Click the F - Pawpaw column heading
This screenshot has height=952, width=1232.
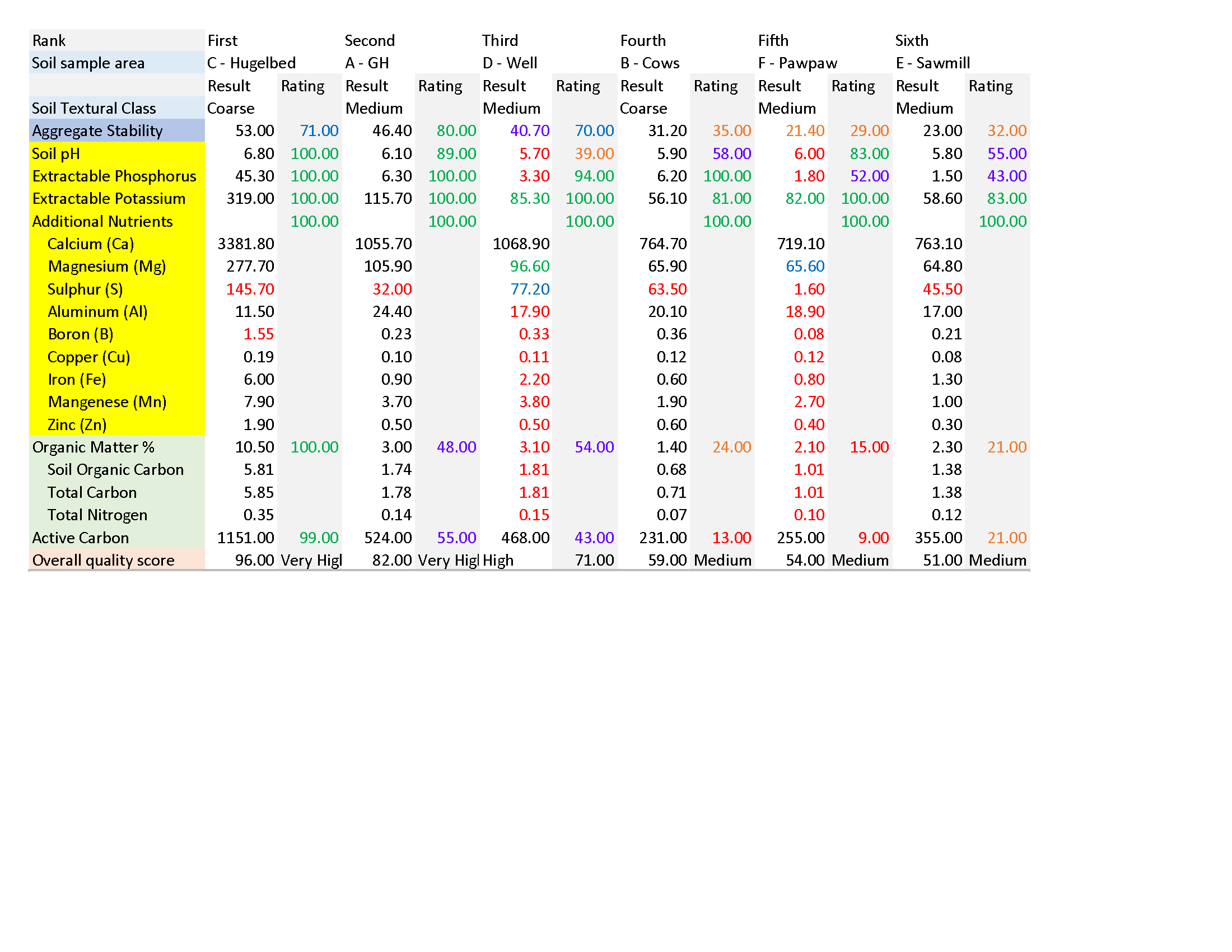pos(797,63)
